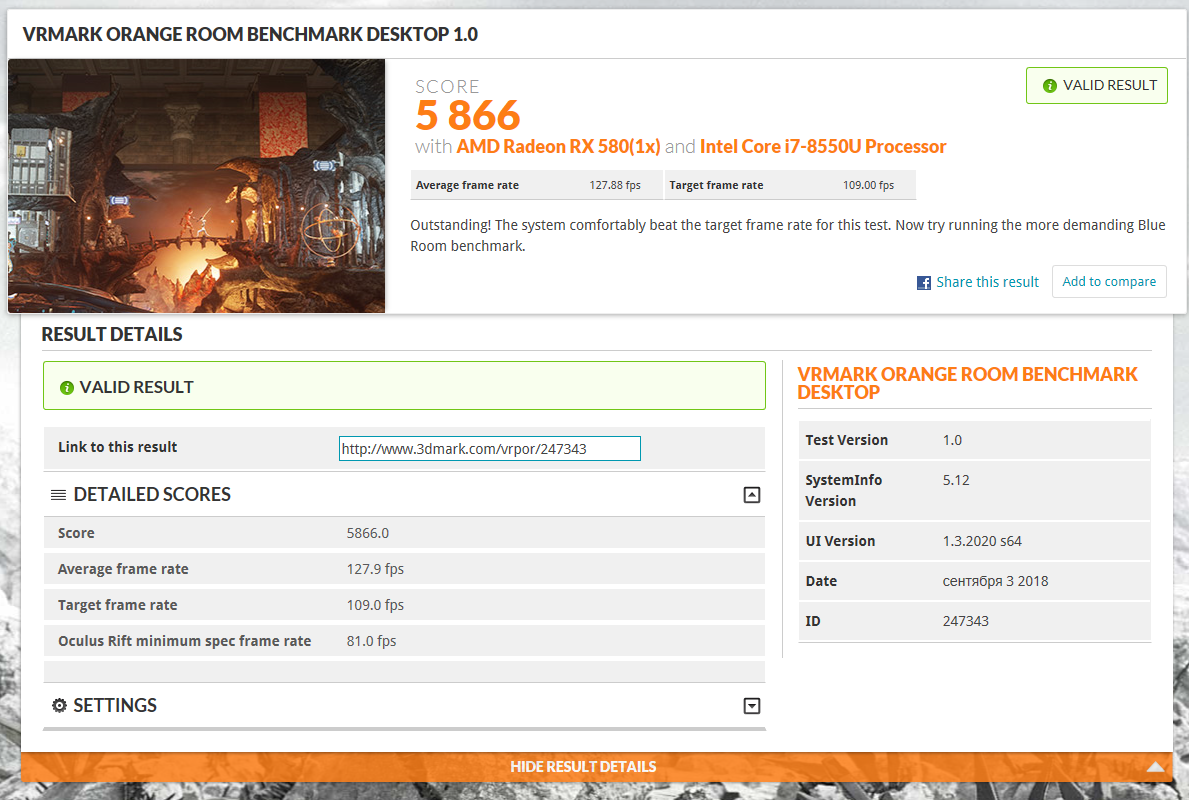This screenshot has width=1189, height=800.
Task: Click Oculus Rift minimum spec frame rate label
Action: 184,641
